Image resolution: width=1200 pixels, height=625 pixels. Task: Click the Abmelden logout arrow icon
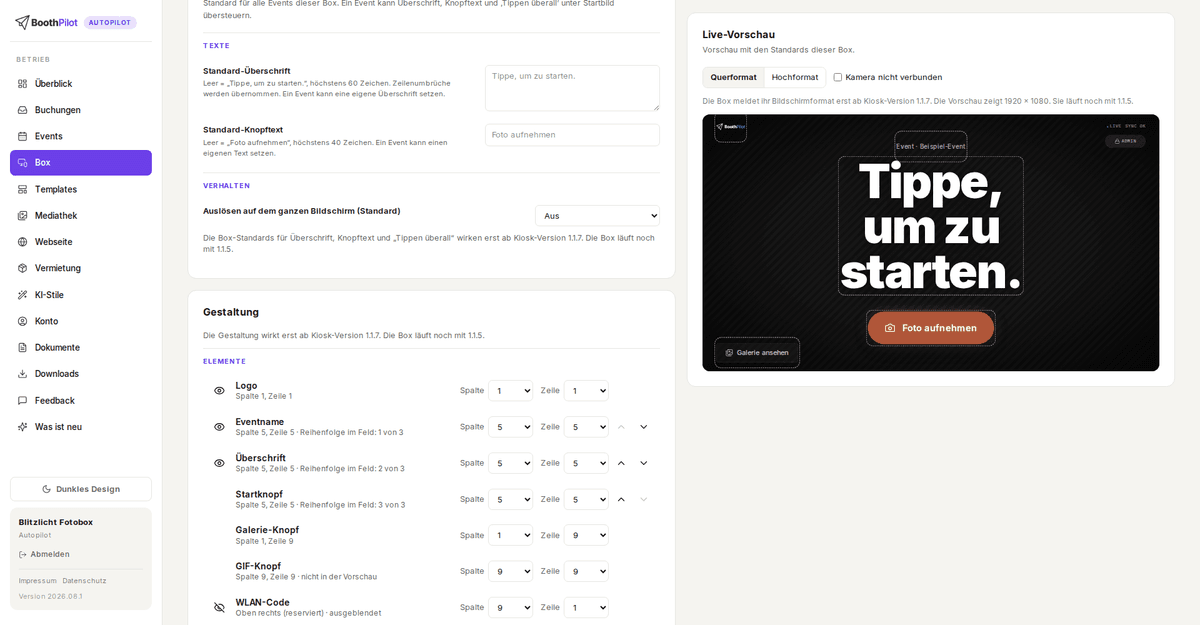[23, 554]
